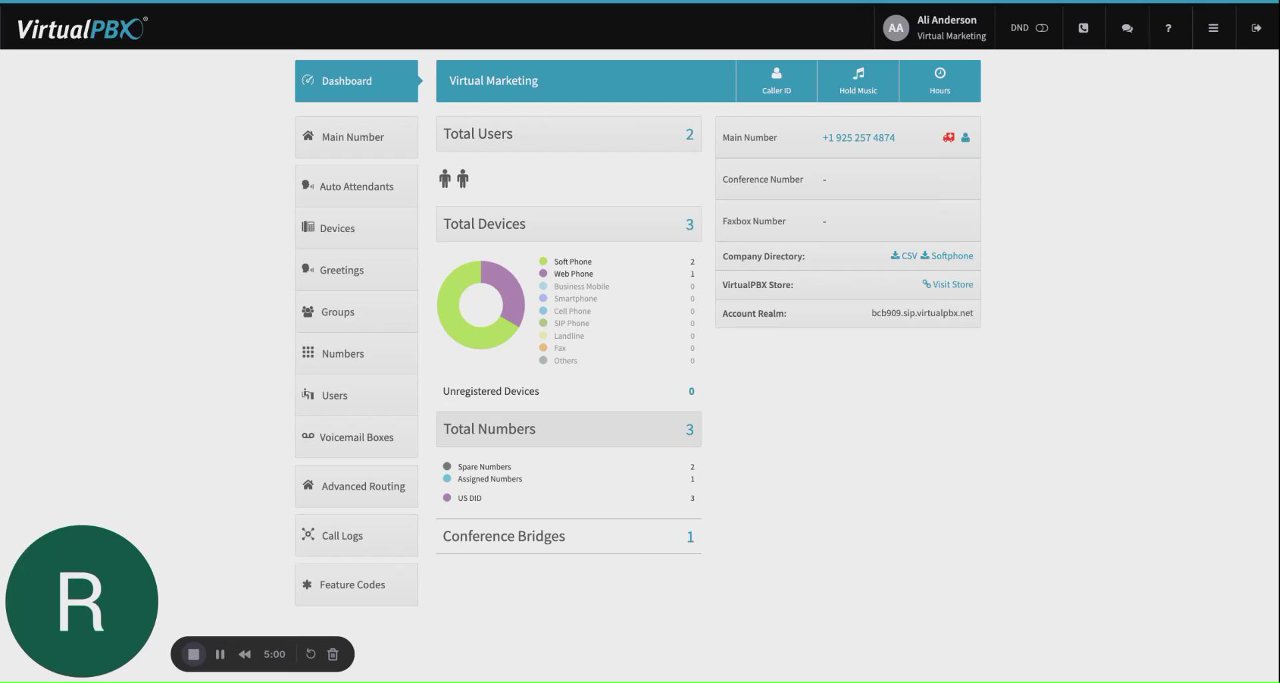
Task: Open Feature Codes section
Action: (356, 584)
